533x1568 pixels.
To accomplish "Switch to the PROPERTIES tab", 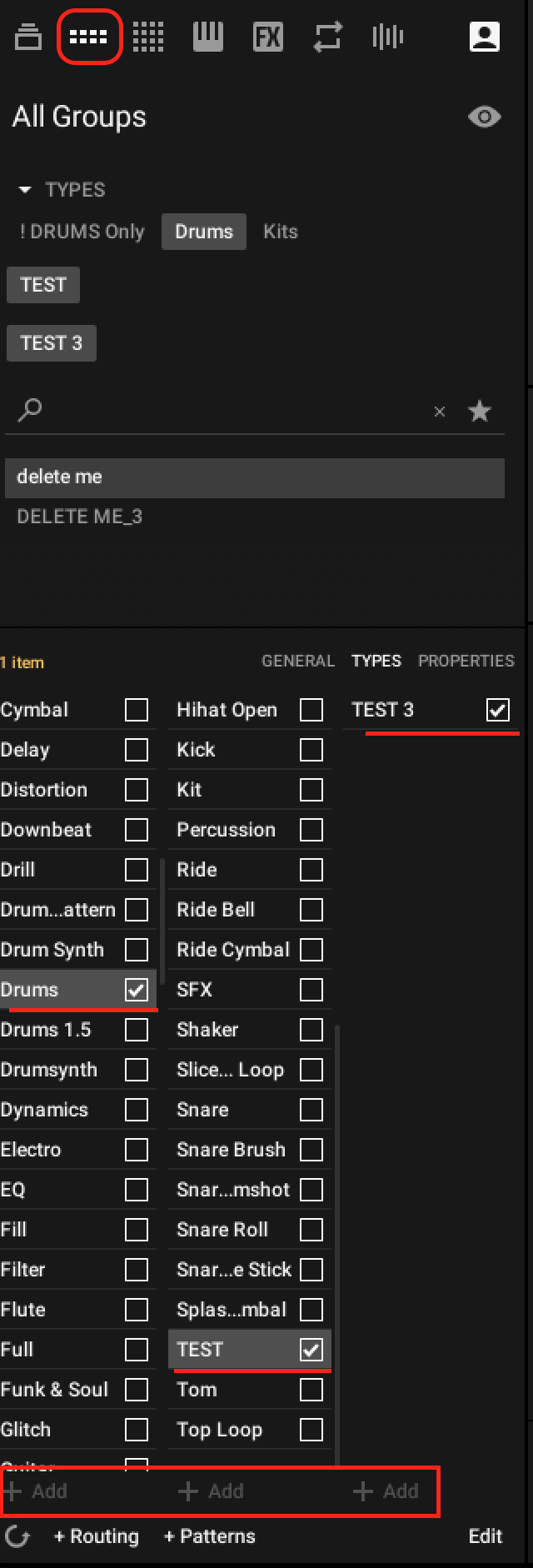I will pos(466,662).
